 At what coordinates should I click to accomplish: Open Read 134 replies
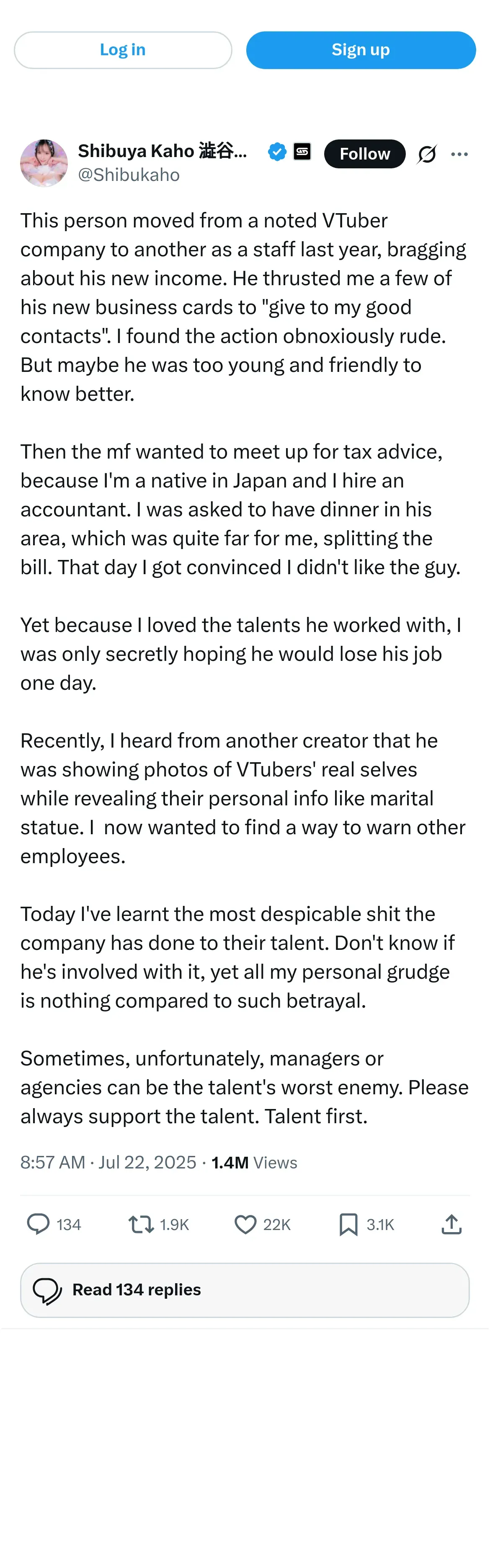(x=245, y=1290)
